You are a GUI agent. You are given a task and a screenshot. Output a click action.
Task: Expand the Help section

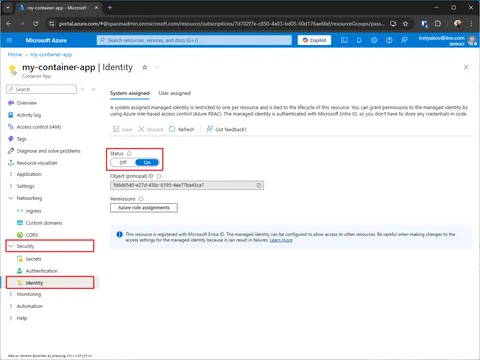pyautogui.click(x=11, y=318)
